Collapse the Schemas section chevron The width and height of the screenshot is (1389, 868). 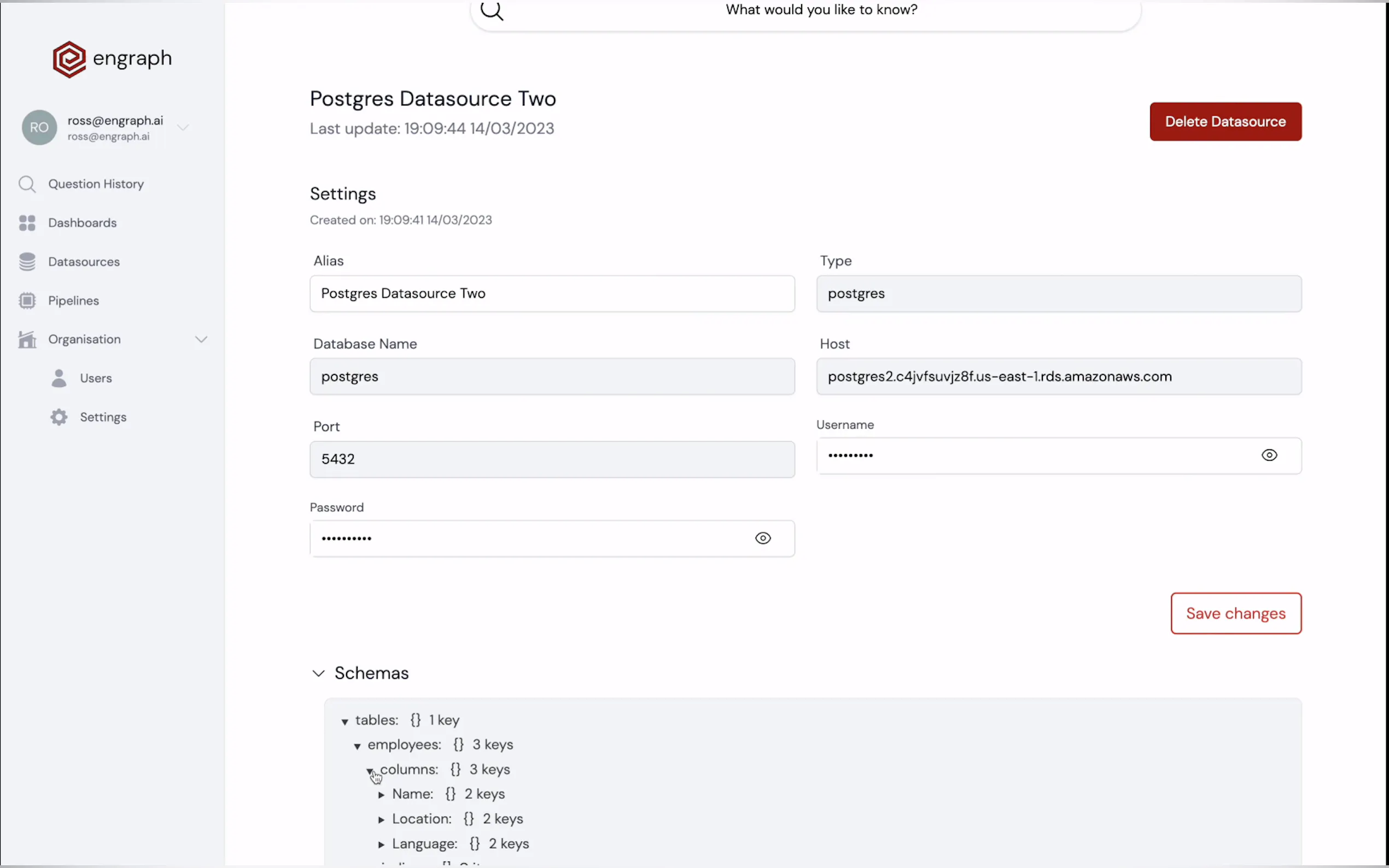[319, 673]
